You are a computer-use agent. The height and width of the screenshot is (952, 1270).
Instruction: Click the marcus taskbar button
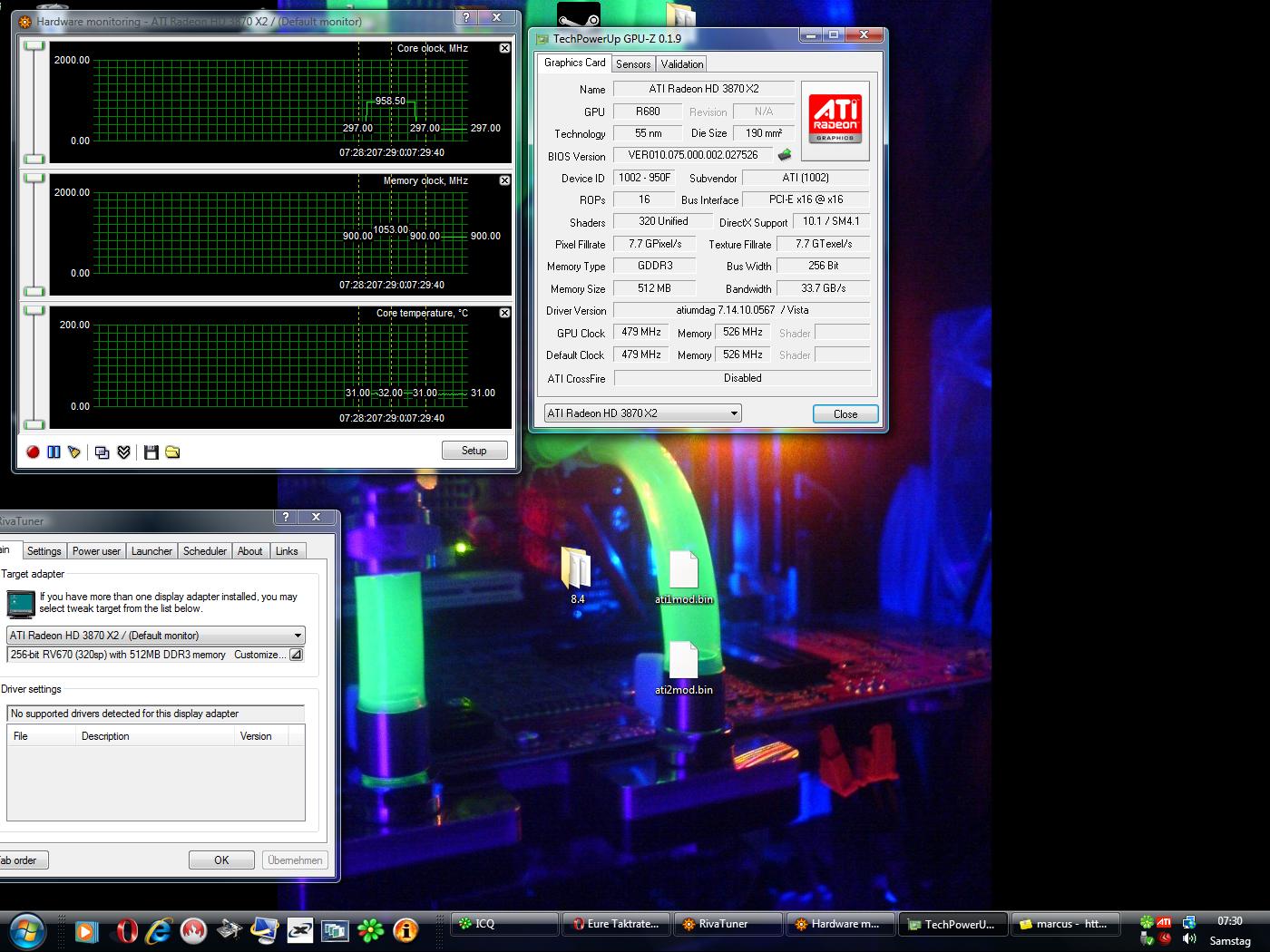pyautogui.click(x=1065, y=924)
